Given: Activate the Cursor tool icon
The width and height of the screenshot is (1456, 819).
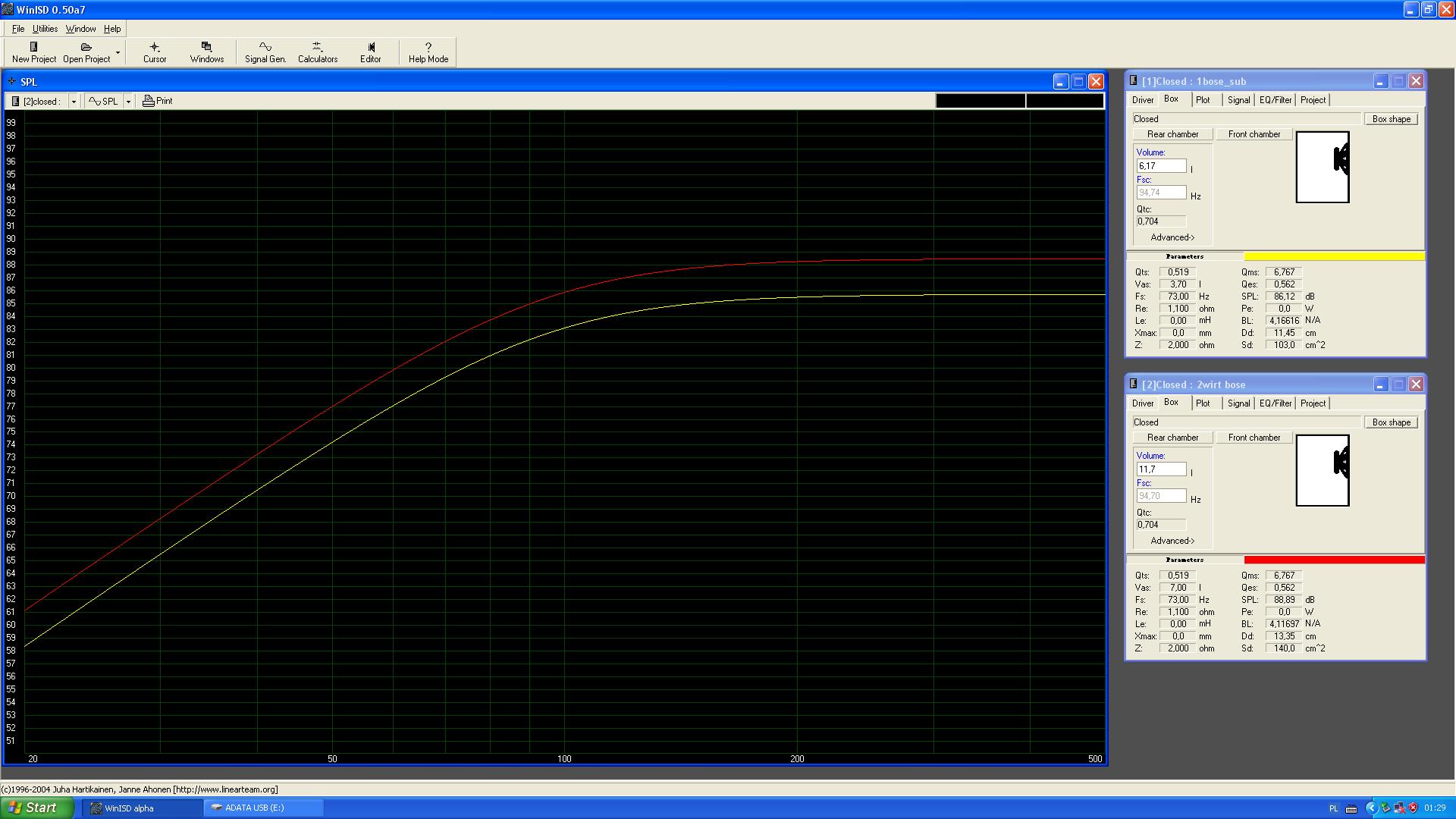Looking at the screenshot, I should click(x=154, y=48).
